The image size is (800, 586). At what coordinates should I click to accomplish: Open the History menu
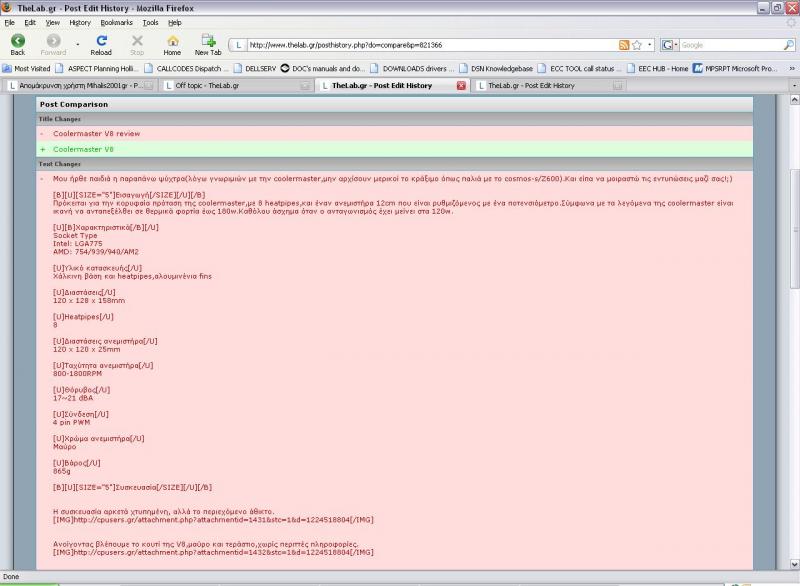pyautogui.click(x=80, y=22)
